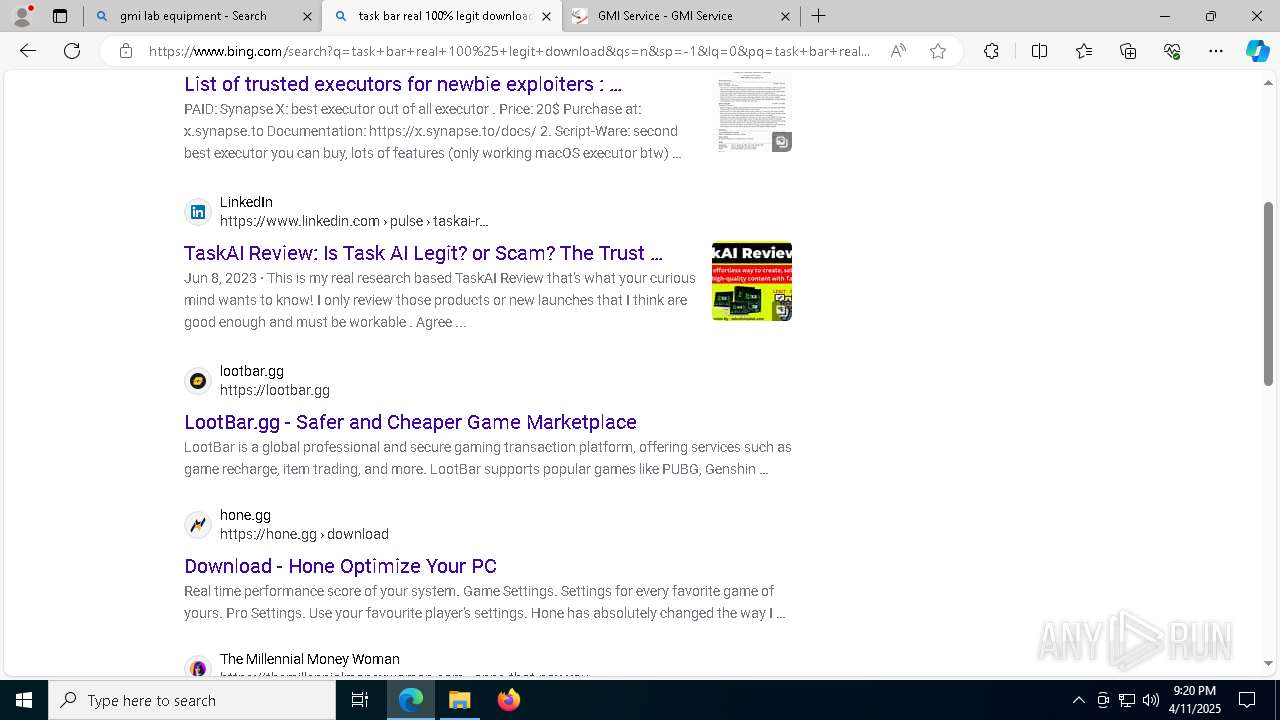1280x720 pixels.
Task: Open the Extensions menu
Action: 991,51
